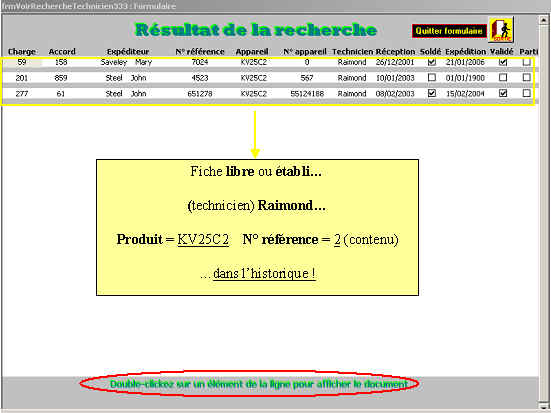Check the Soldé box for charge 201
The image size is (551, 413).
(x=432, y=77)
